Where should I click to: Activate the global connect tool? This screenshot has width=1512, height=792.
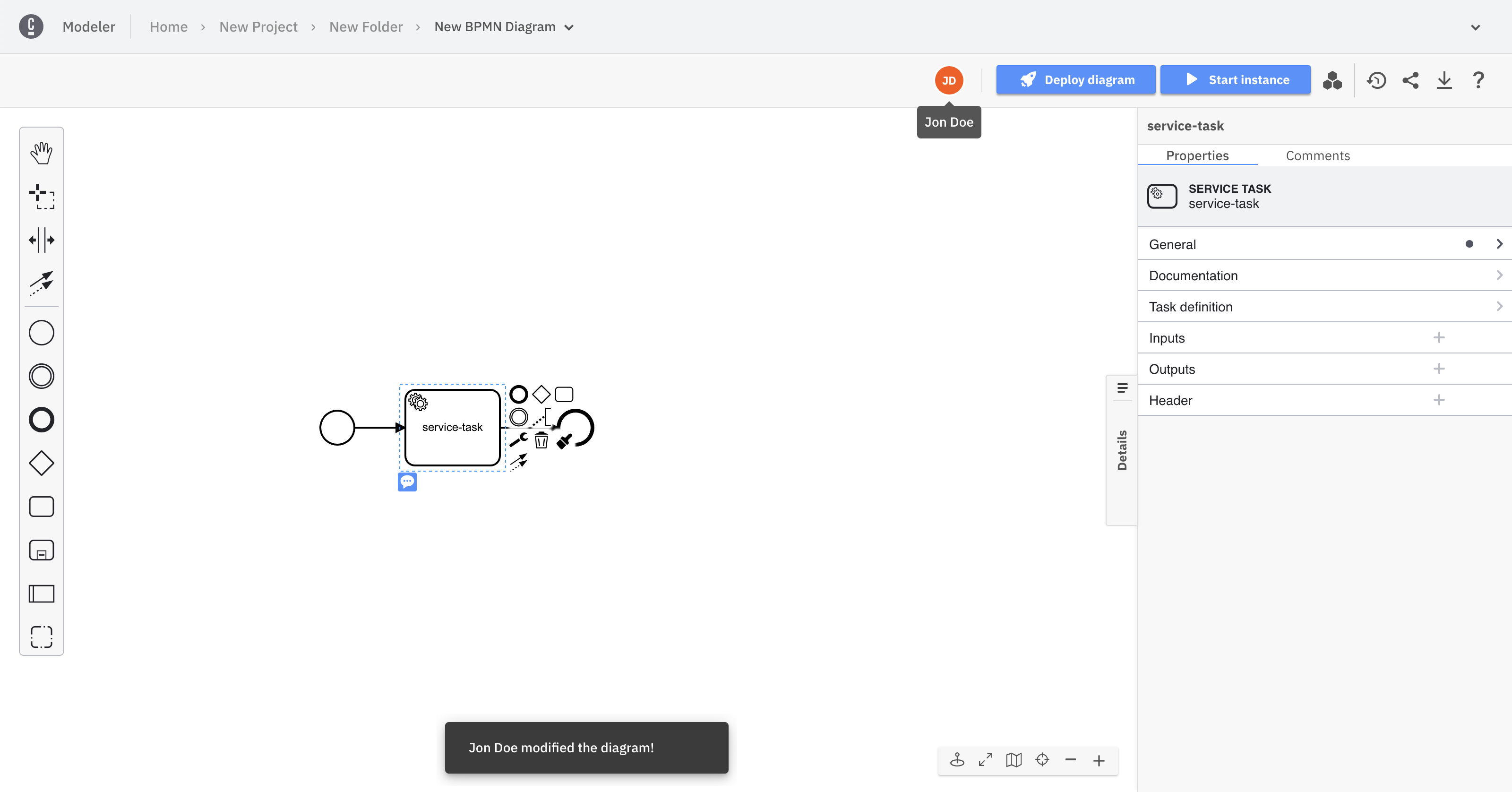[41, 284]
